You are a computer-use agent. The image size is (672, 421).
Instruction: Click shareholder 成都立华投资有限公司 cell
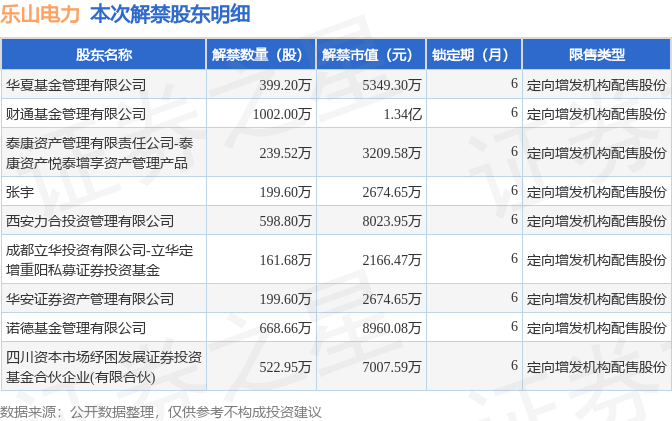click(x=104, y=260)
